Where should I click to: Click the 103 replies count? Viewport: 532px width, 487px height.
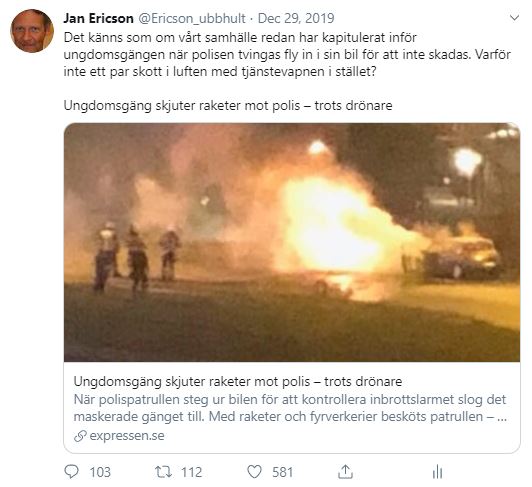tap(100, 472)
